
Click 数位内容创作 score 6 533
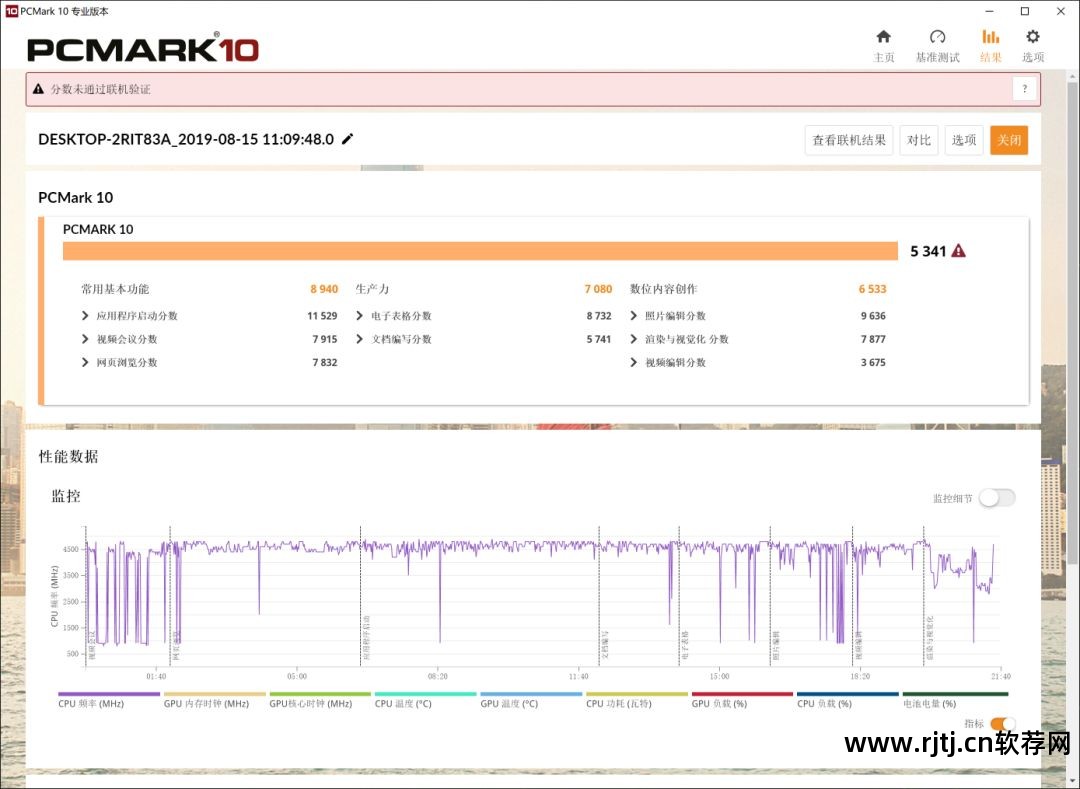872,289
